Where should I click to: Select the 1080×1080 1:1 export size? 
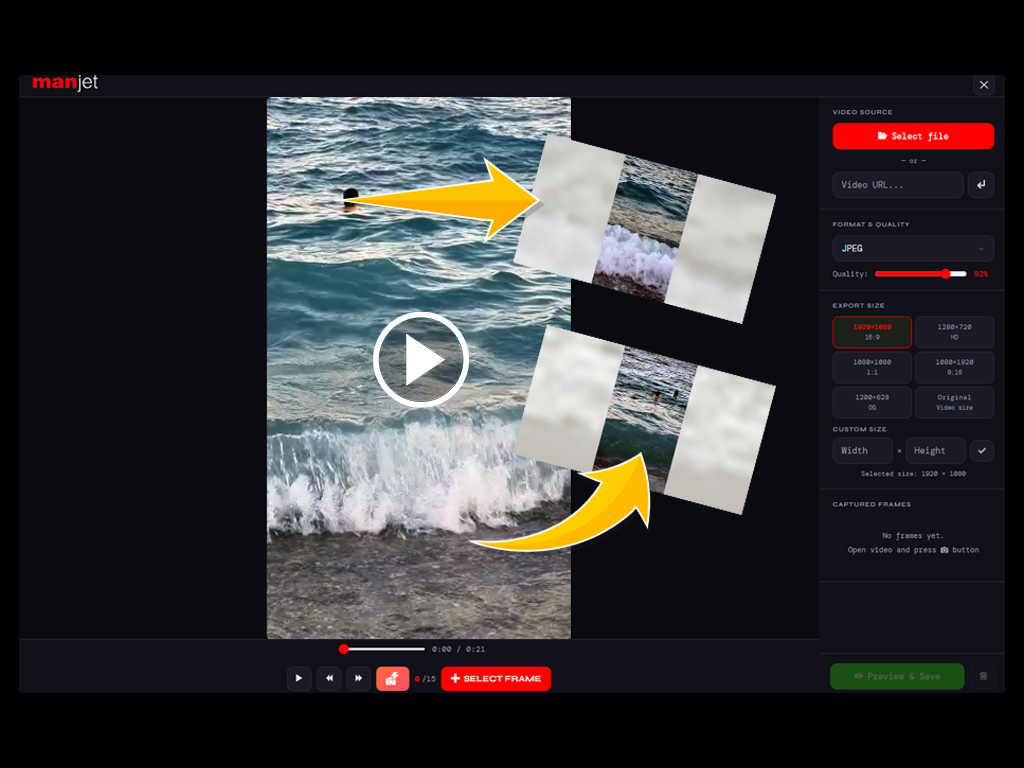click(872, 367)
